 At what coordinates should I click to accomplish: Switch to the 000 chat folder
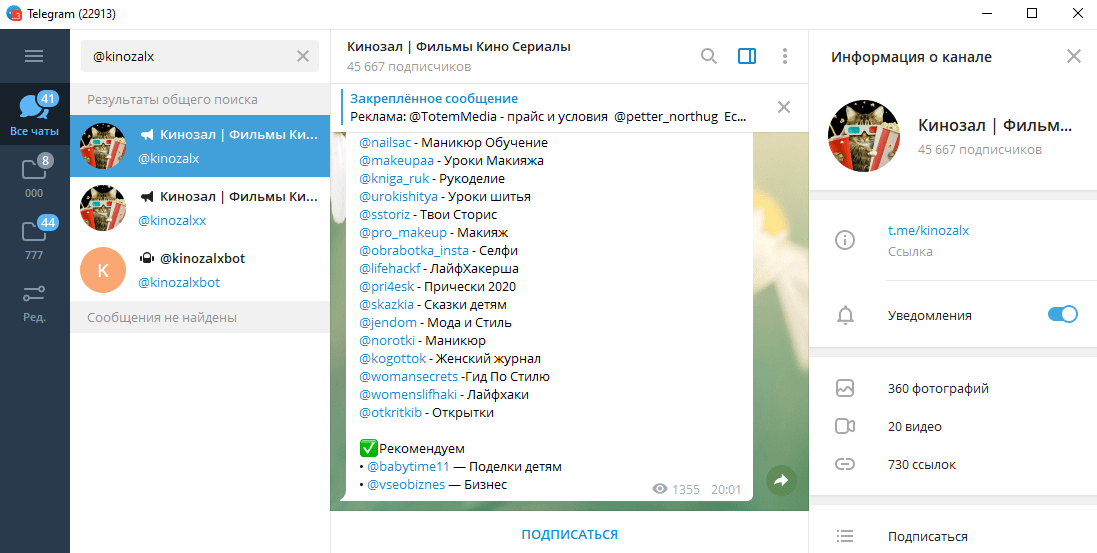click(x=34, y=177)
